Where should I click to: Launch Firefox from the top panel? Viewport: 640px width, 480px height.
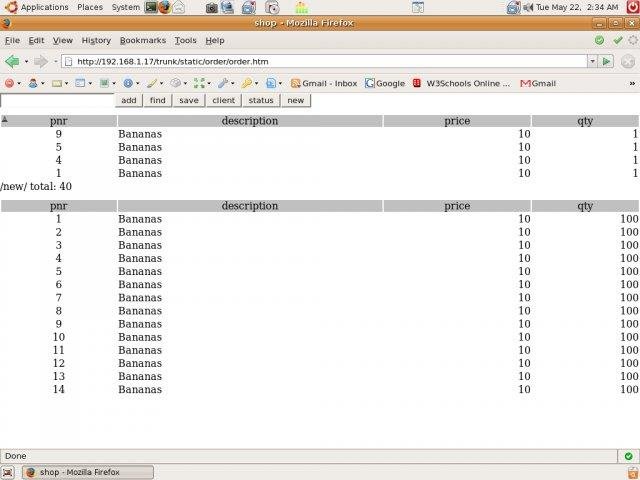tap(164, 7)
